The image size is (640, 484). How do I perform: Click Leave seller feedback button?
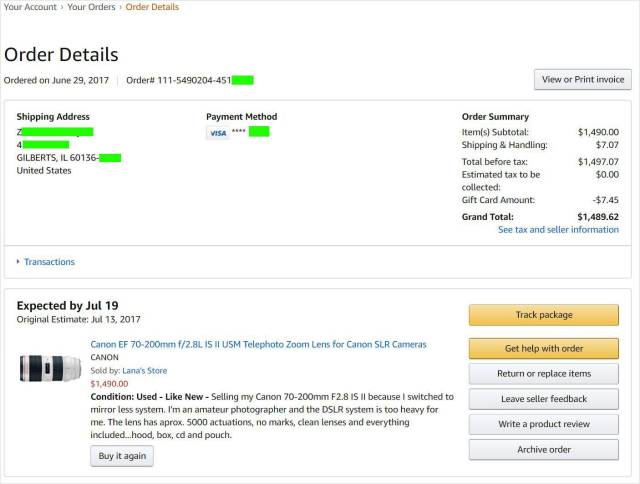pos(544,399)
